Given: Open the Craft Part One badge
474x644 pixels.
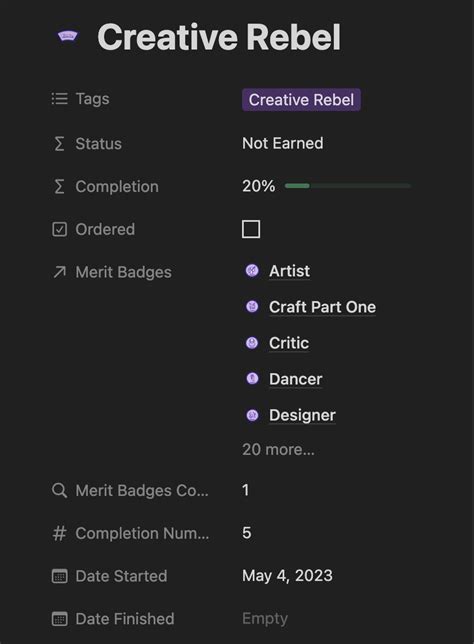Looking at the screenshot, I should [322, 307].
